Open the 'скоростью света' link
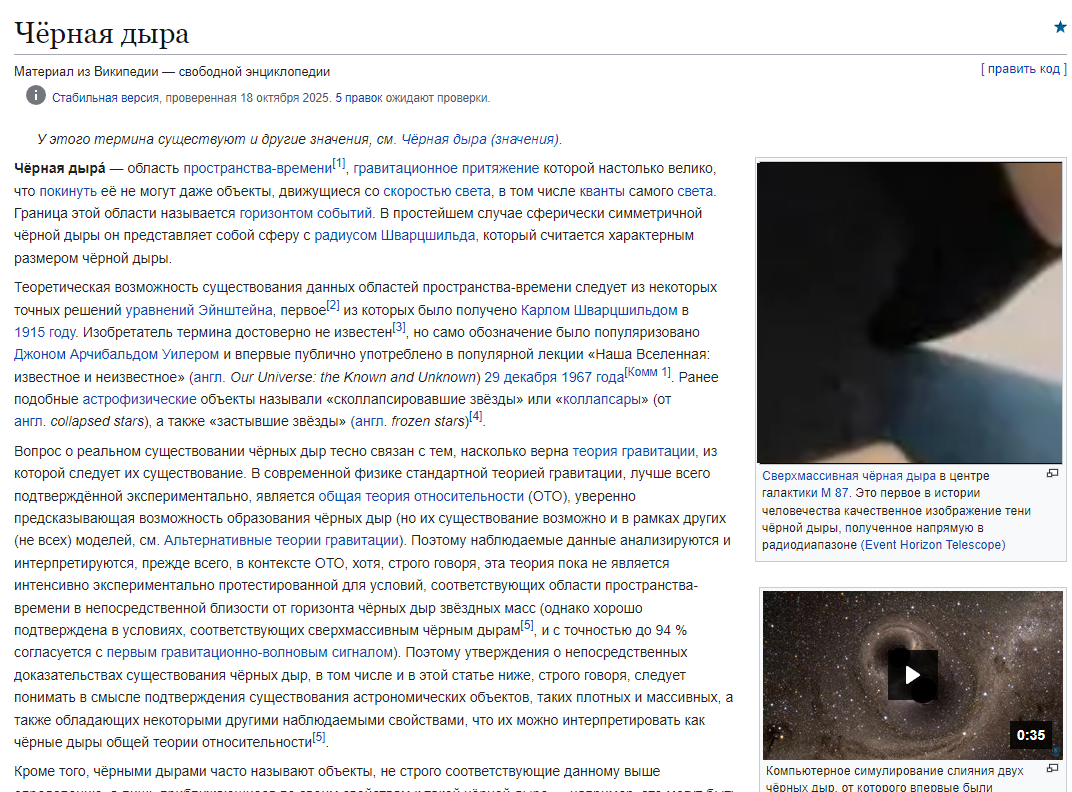 coord(437,191)
